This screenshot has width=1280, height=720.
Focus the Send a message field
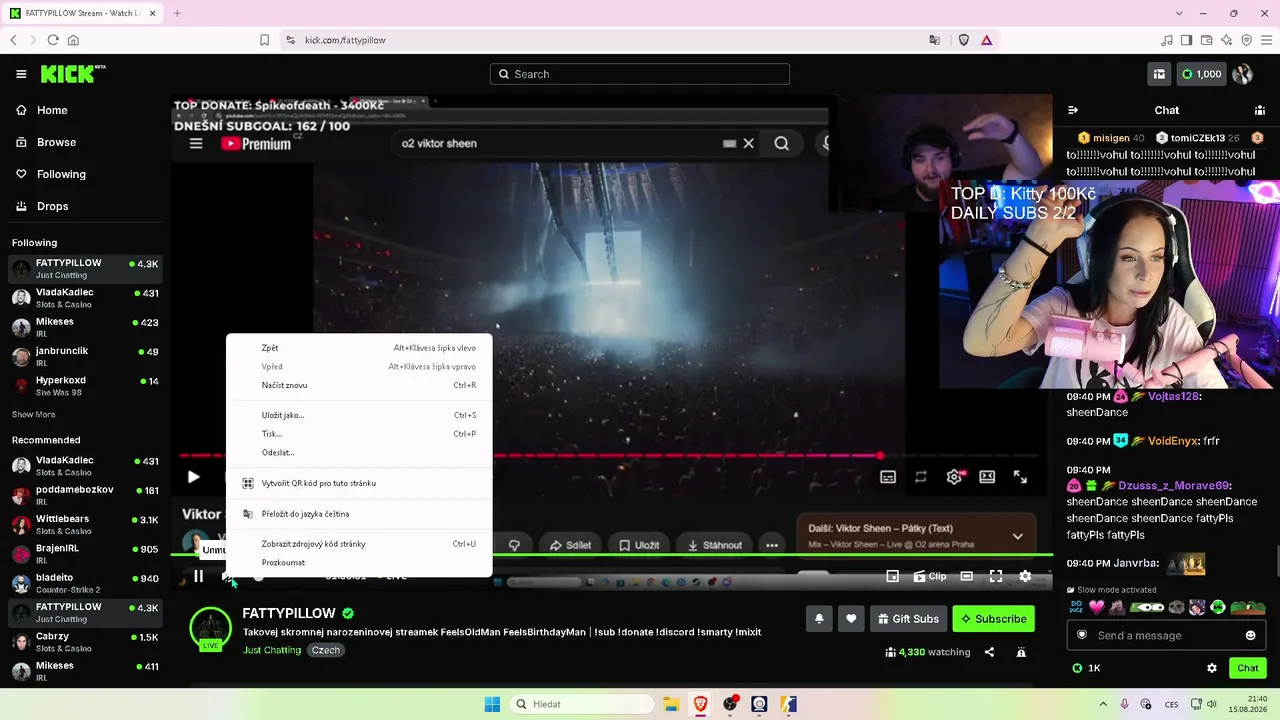(x=1166, y=635)
